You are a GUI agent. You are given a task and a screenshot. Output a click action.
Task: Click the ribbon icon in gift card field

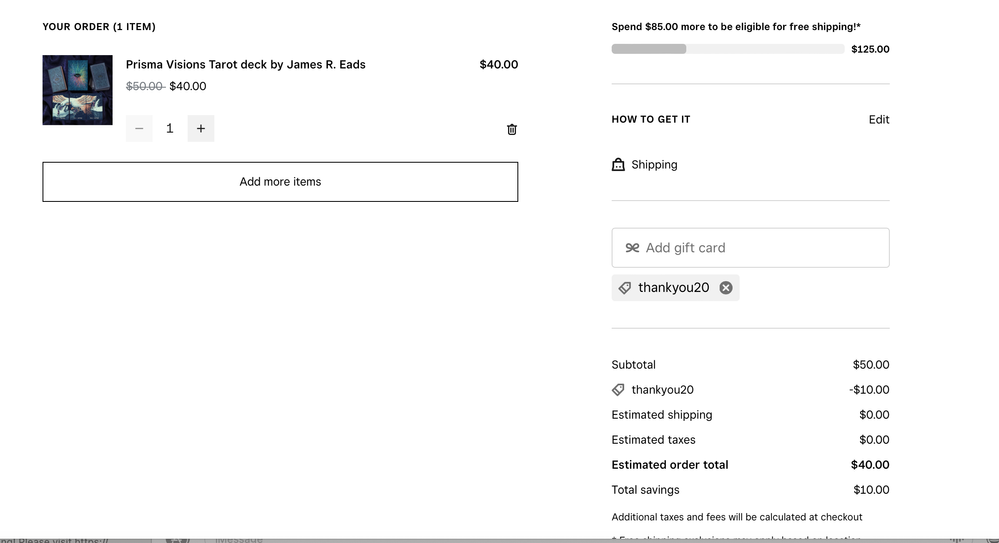point(632,248)
